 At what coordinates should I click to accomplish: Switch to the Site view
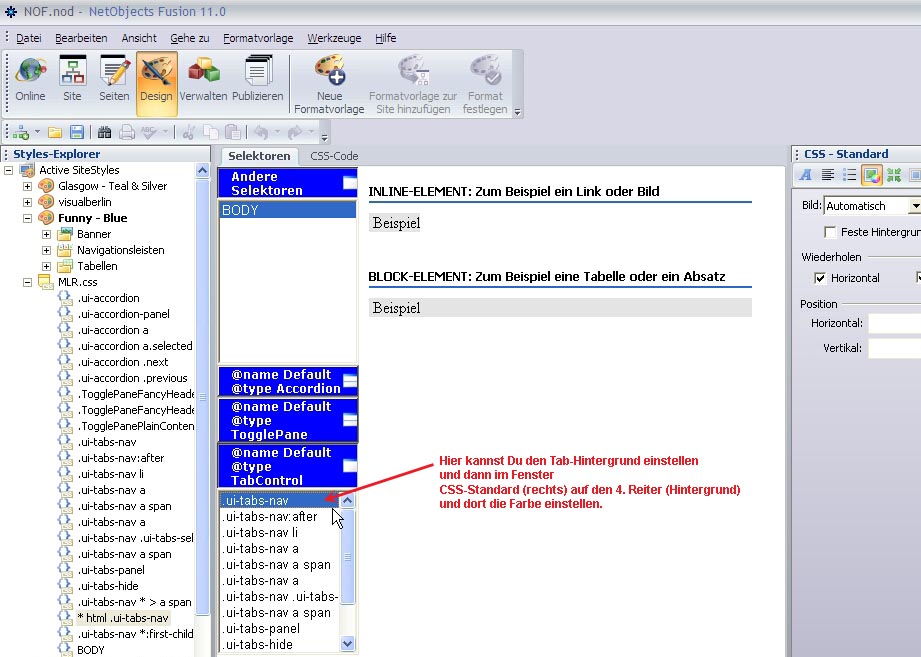72,78
